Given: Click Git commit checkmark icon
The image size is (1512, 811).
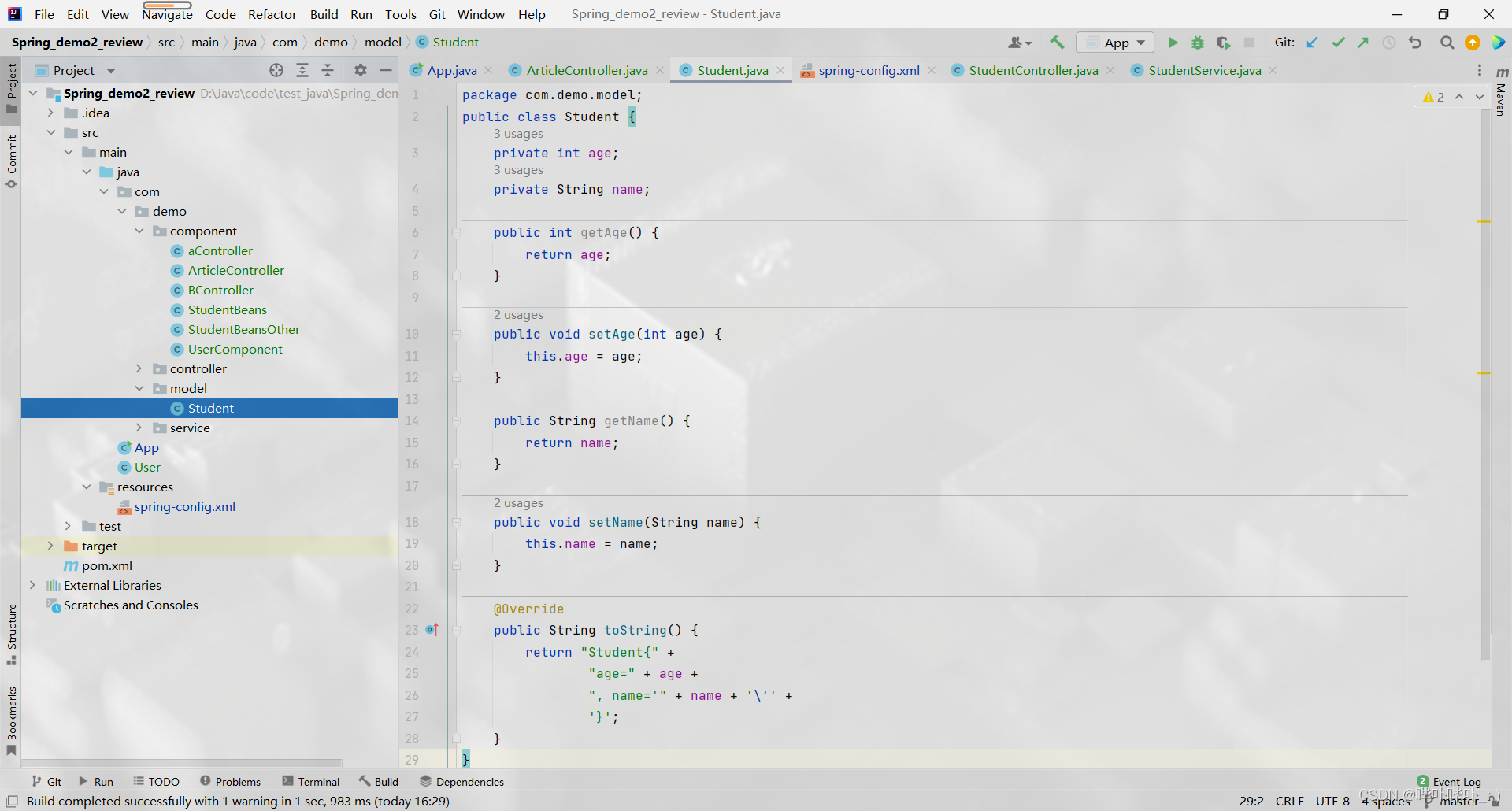Looking at the screenshot, I should (1338, 43).
